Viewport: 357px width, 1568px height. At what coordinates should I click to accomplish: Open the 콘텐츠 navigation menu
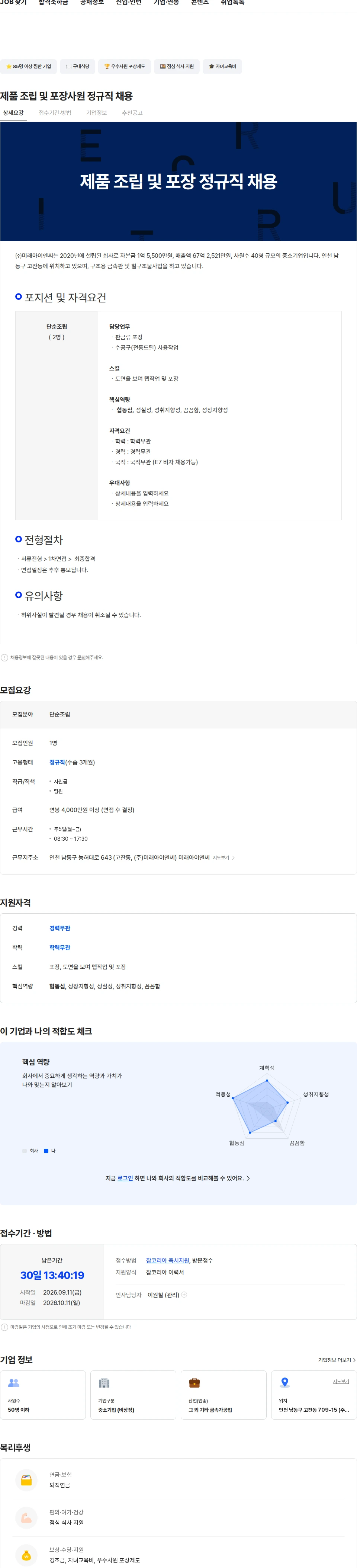coord(199,3)
